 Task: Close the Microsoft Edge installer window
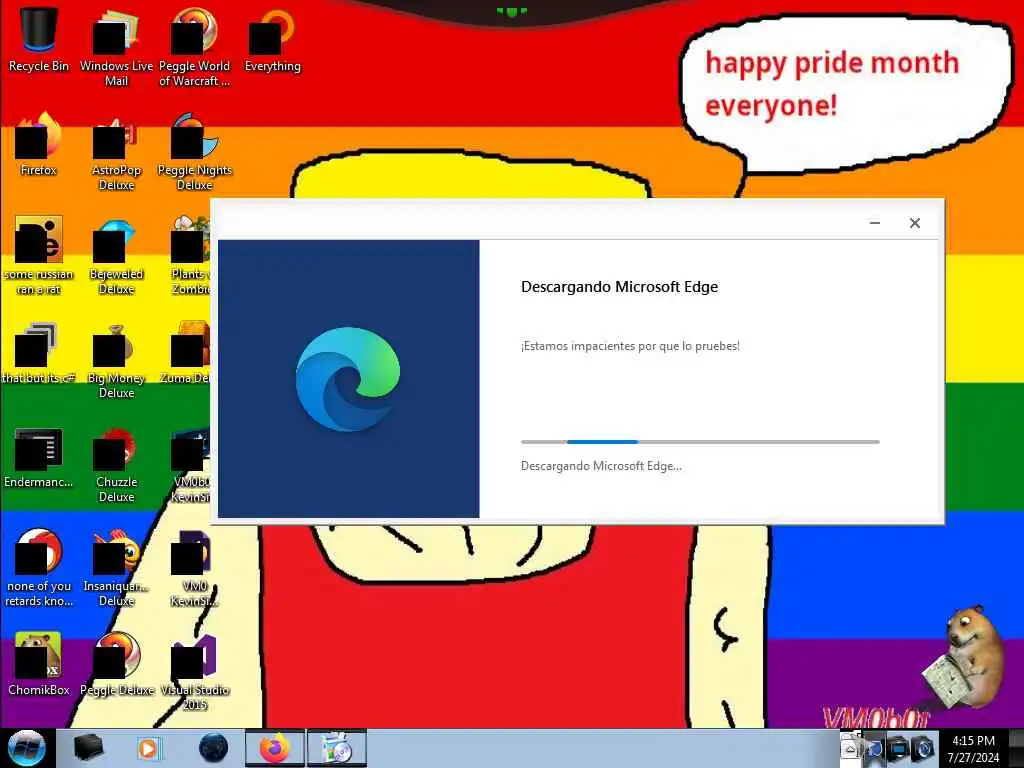click(x=915, y=223)
